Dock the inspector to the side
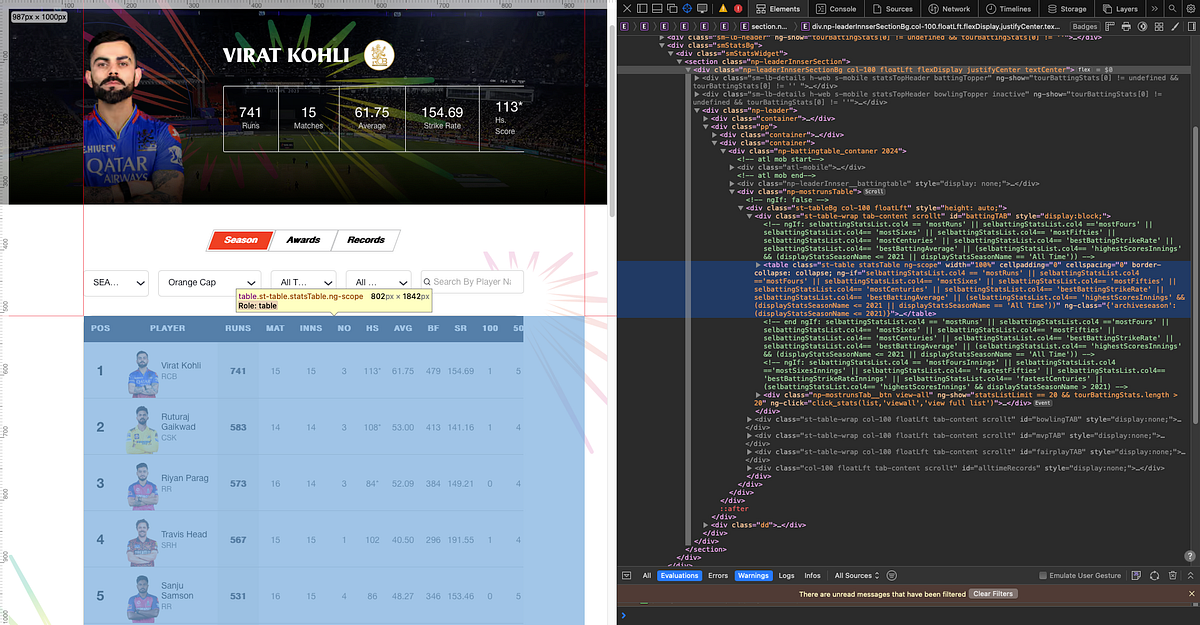 click(x=641, y=8)
